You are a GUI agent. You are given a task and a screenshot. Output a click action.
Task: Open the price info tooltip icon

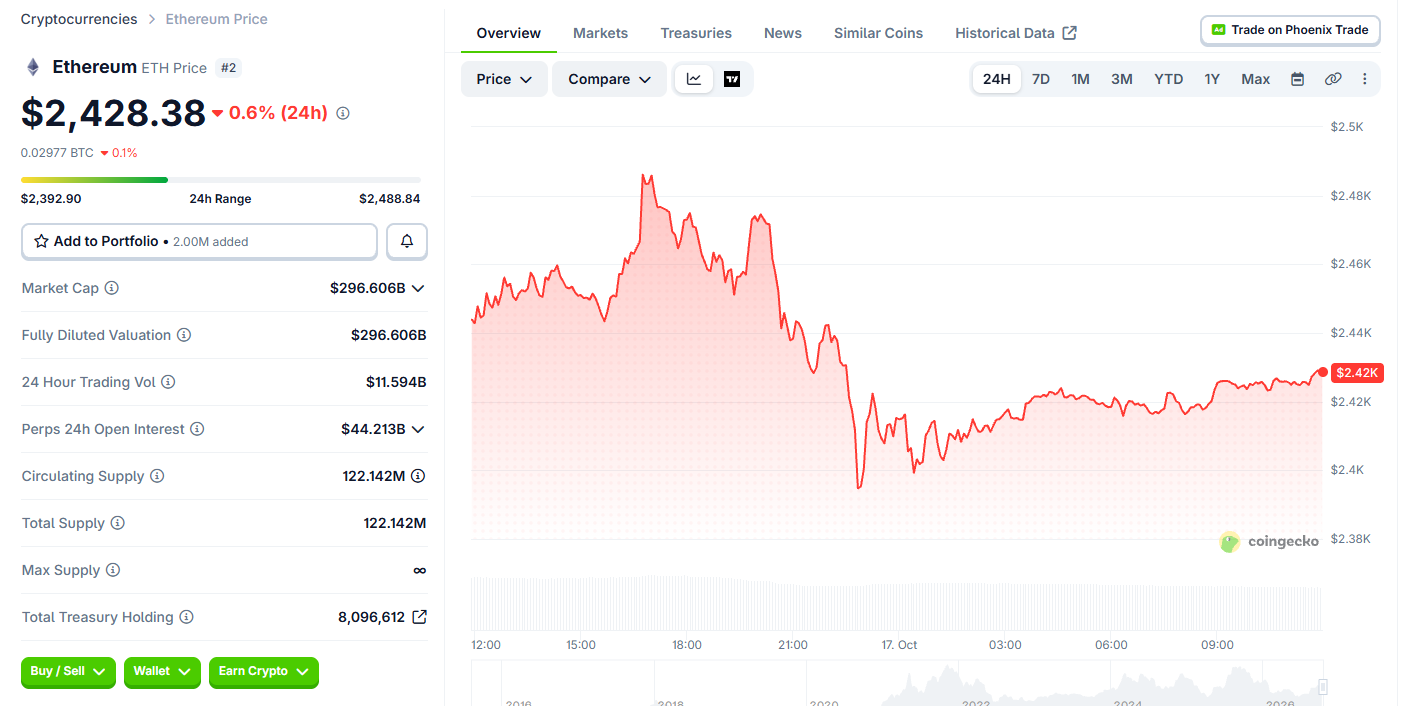343,113
